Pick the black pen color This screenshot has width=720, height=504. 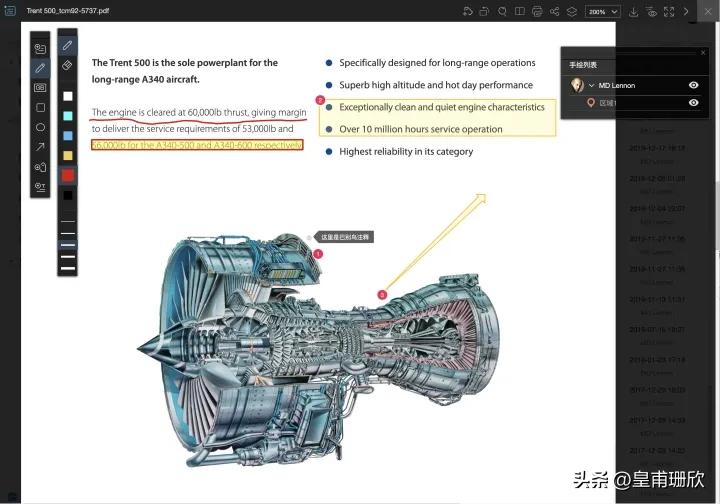point(68,196)
